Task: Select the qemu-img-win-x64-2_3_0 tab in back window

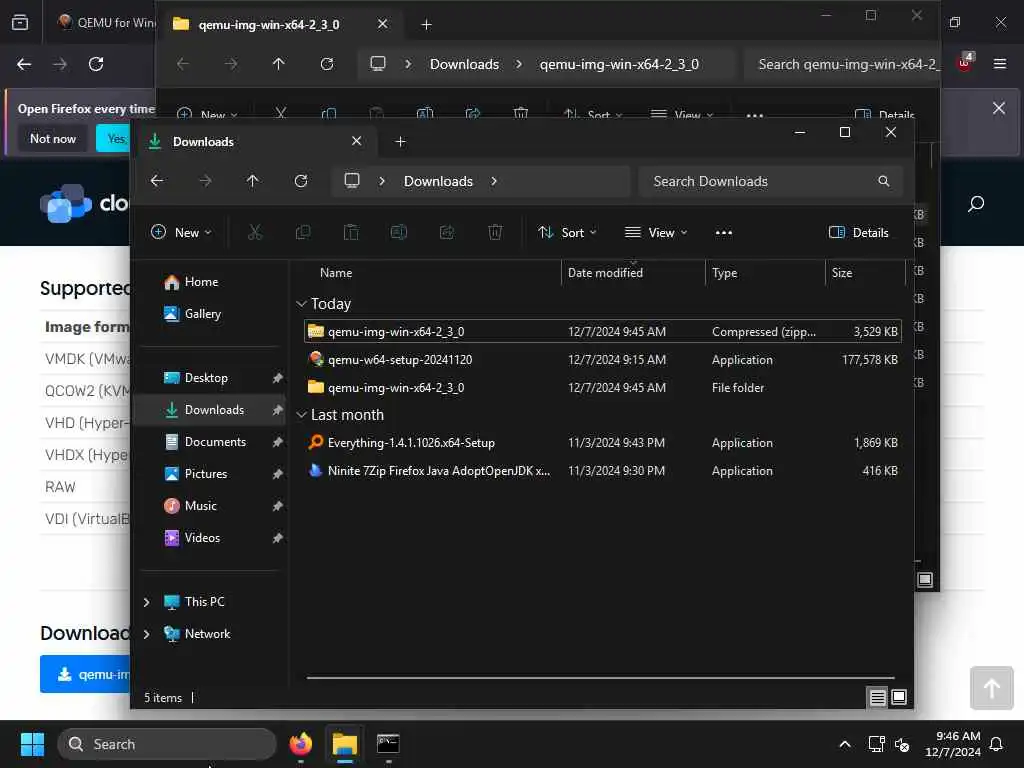Action: click(281, 24)
